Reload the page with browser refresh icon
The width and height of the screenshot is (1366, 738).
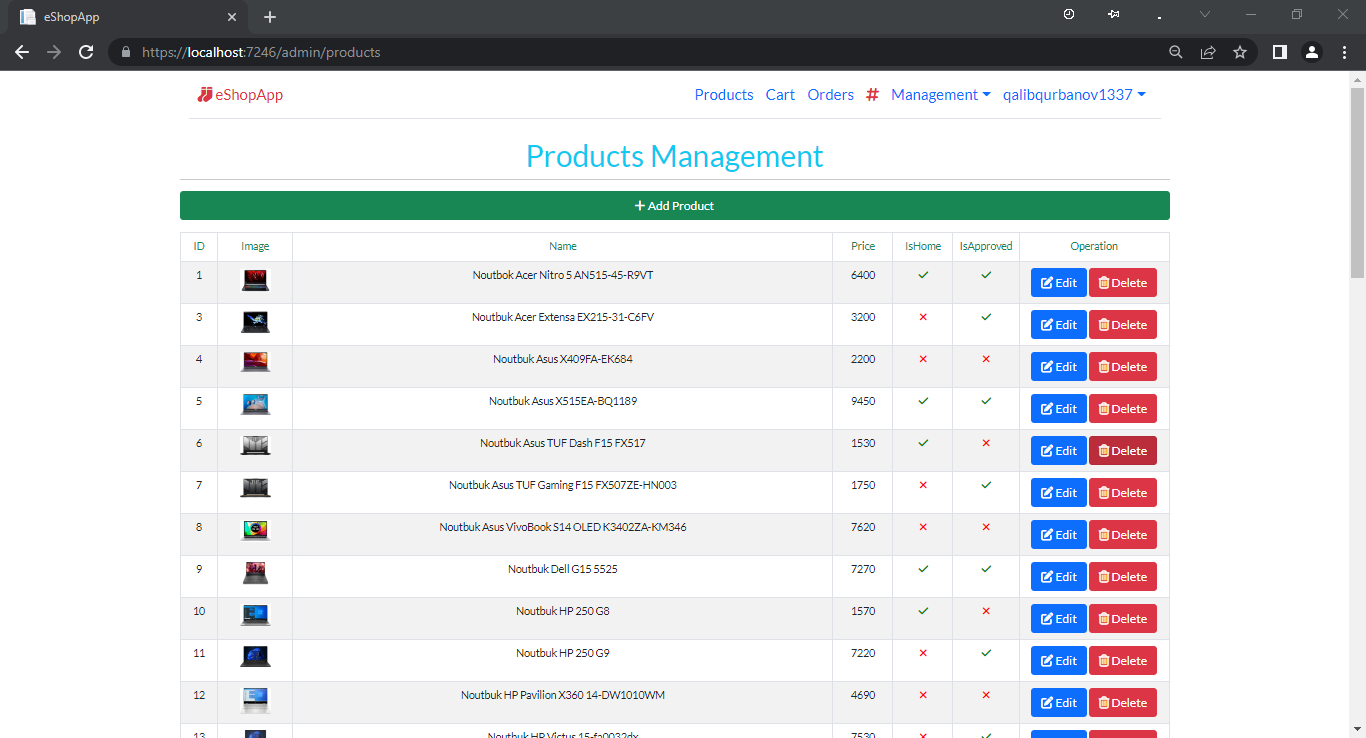(87, 52)
